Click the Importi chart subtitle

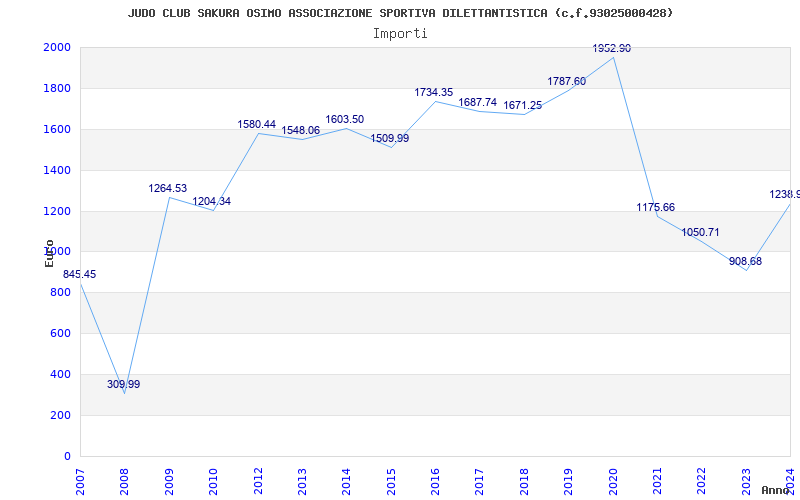[400, 34]
